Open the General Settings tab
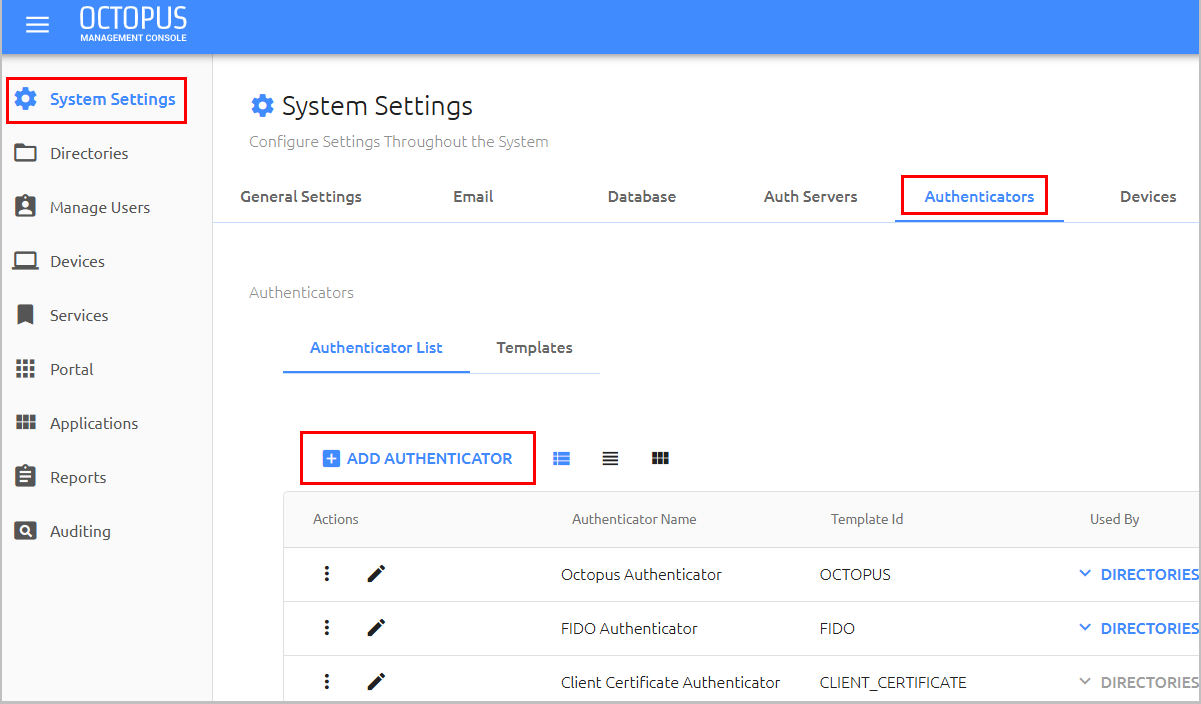The width and height of the screenshot is (1201, 704). tap(301, 196)
